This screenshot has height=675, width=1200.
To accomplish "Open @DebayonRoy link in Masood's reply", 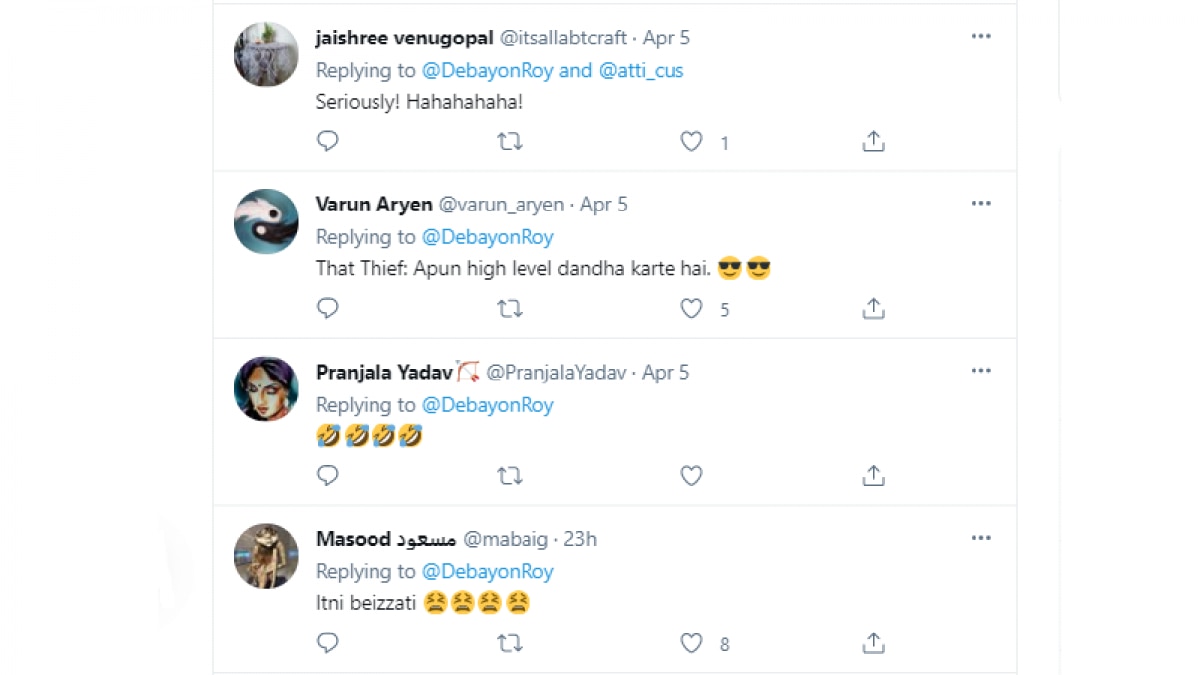I will coord(487,572).
